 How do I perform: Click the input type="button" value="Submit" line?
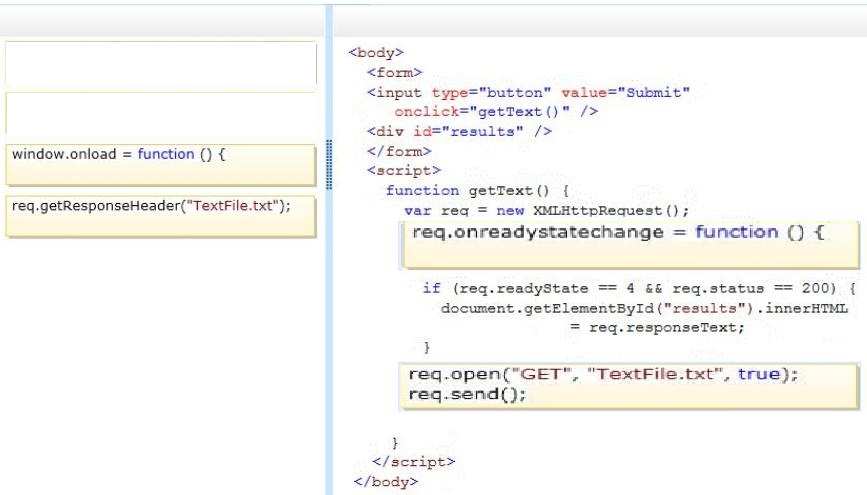click(528, 92)
